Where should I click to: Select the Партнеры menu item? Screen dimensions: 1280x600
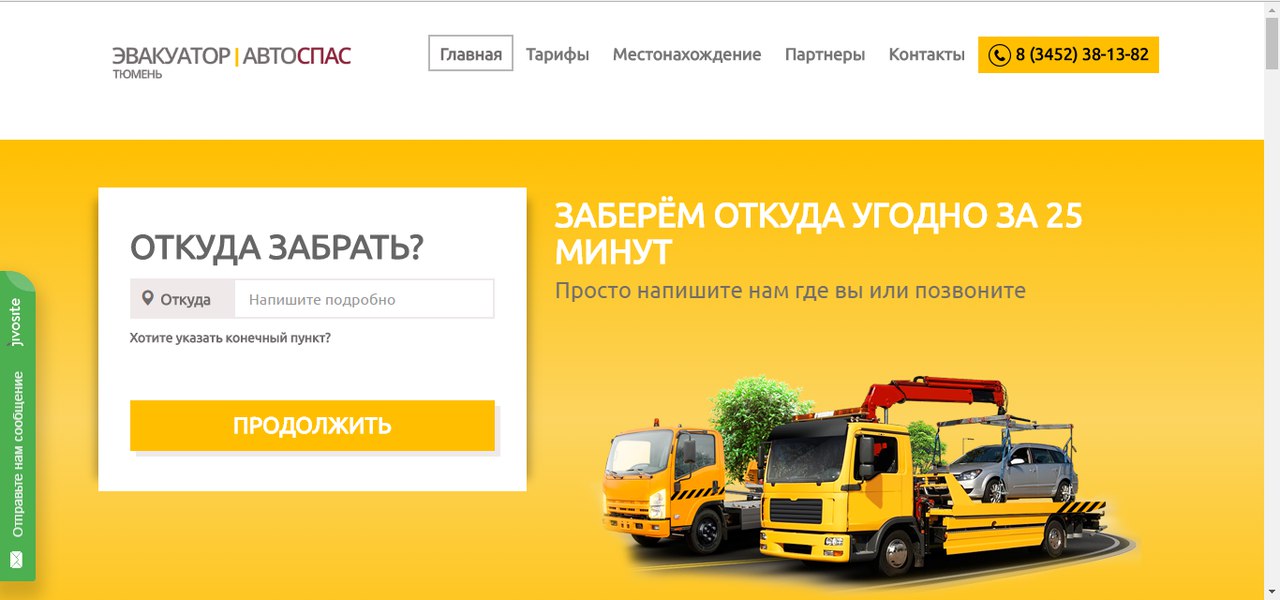coord(825,54)
